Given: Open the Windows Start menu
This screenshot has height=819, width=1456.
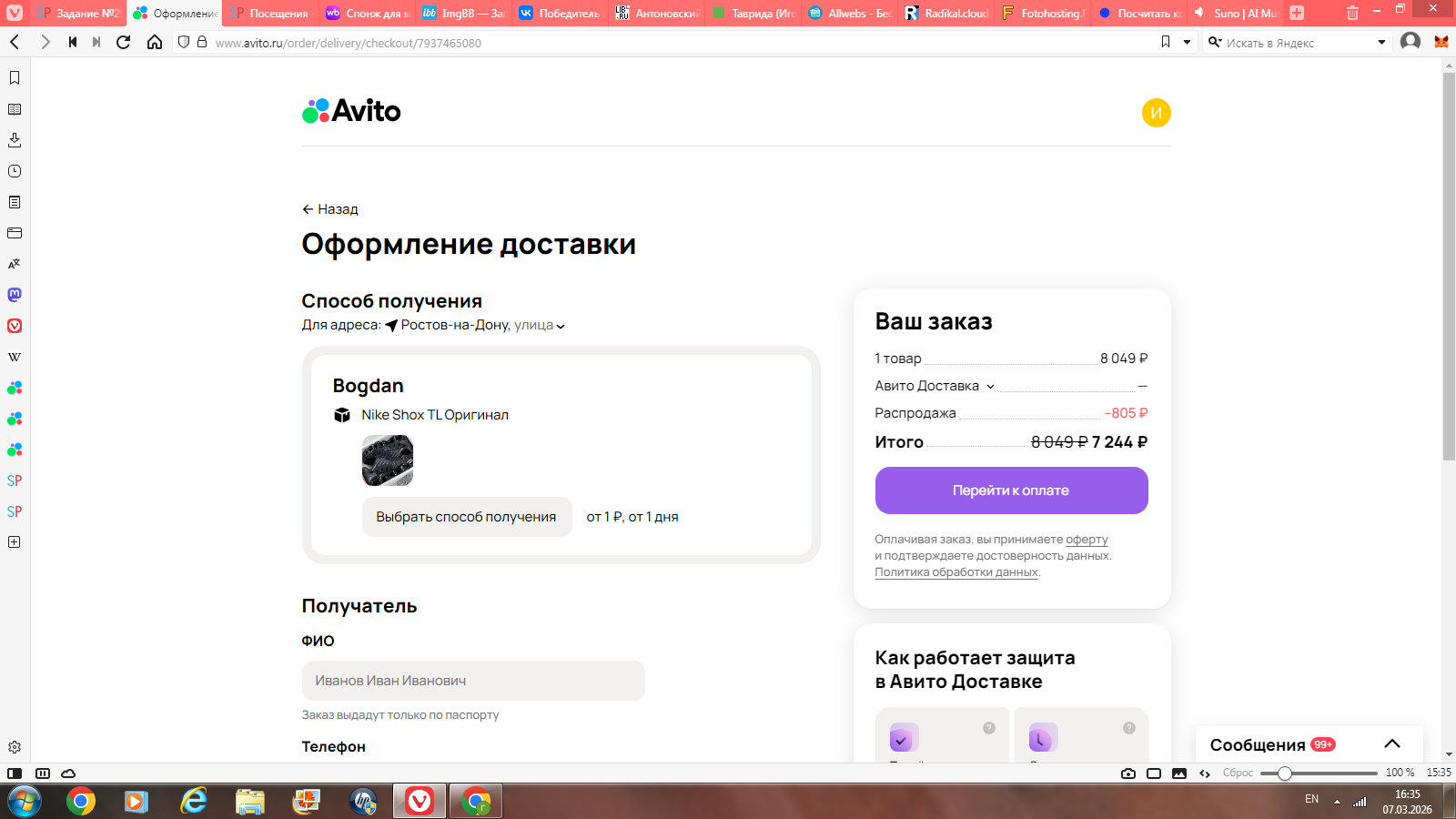Looking at the screenshot, I should 23,802.
